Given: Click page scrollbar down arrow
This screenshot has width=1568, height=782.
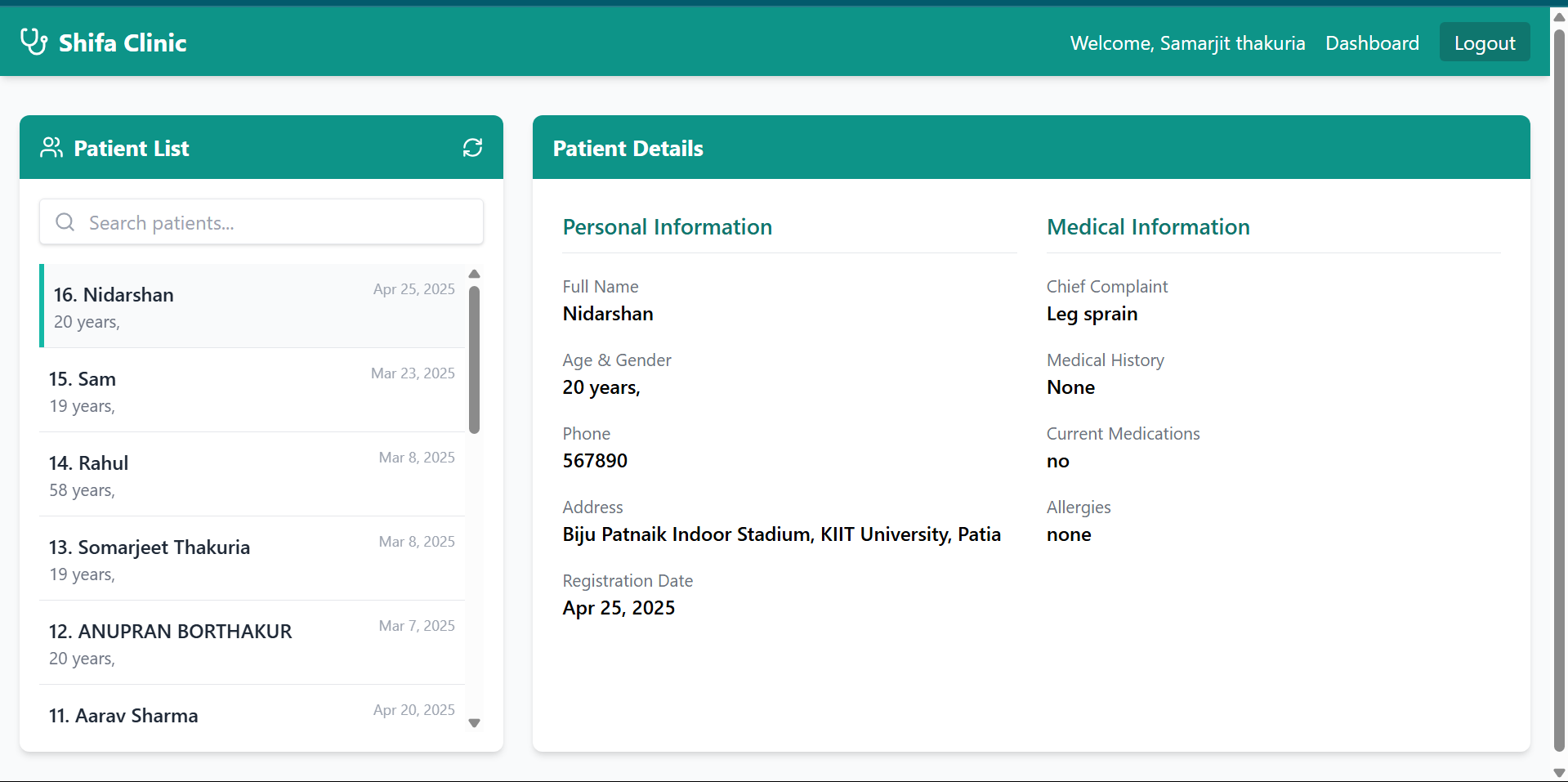Looking at the screenshot, I should (1559, 772).
